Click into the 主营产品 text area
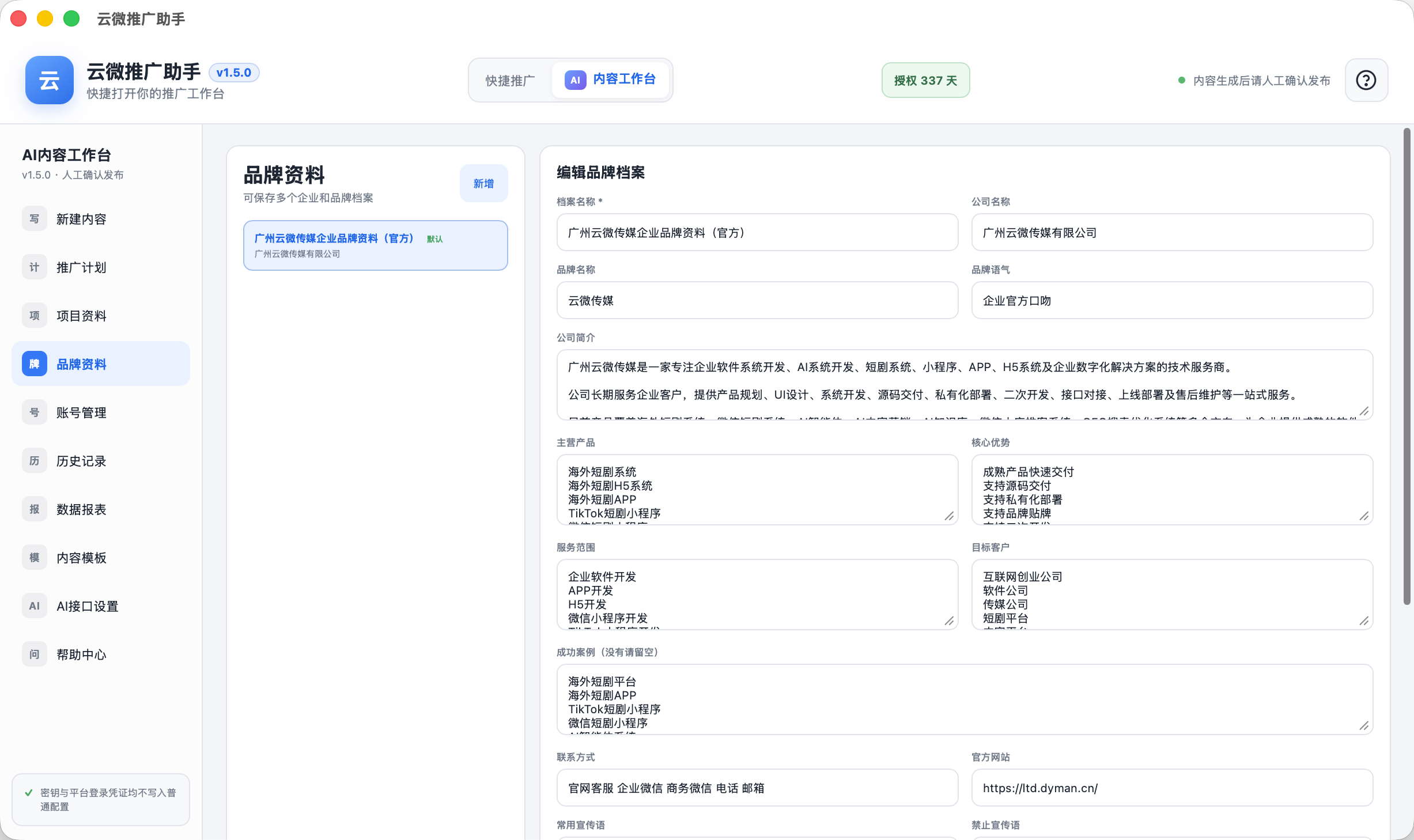This screenshot has height=840, width=1414. click(x=757, y=489)
